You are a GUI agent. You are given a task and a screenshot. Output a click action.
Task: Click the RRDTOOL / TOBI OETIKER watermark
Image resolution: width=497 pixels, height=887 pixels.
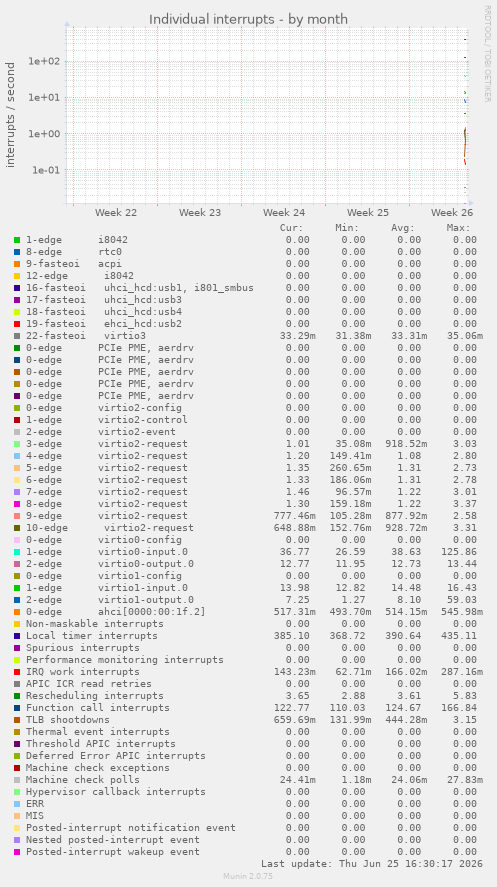(488, 53)
